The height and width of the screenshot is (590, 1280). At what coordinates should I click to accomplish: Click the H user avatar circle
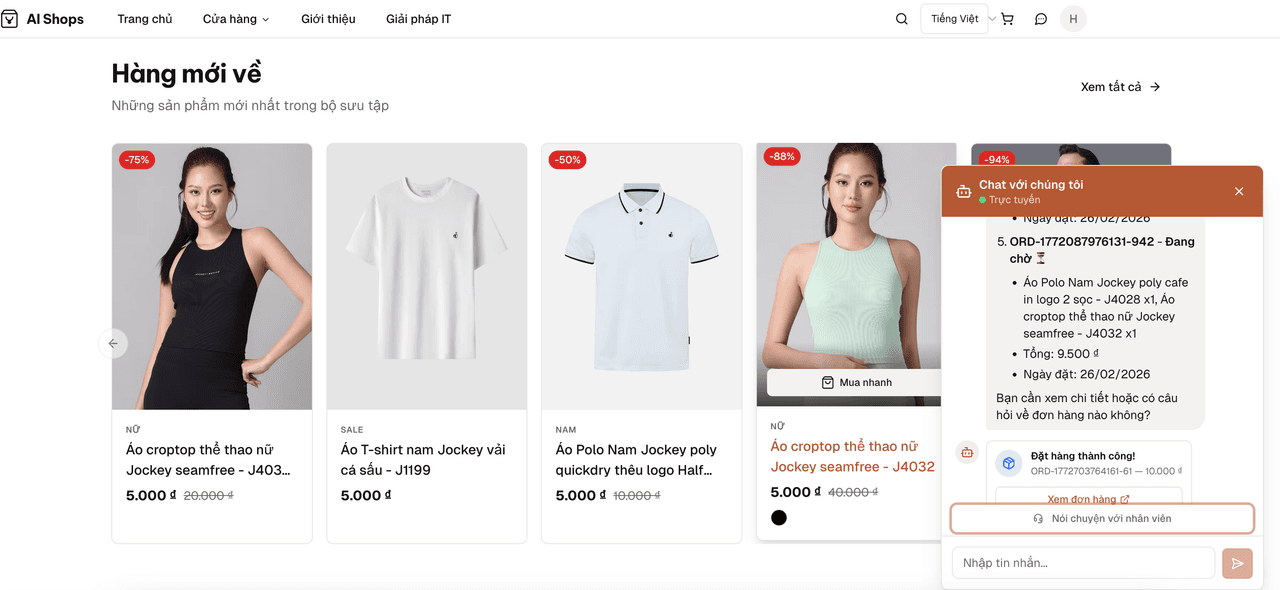(x=1073, y=18)
